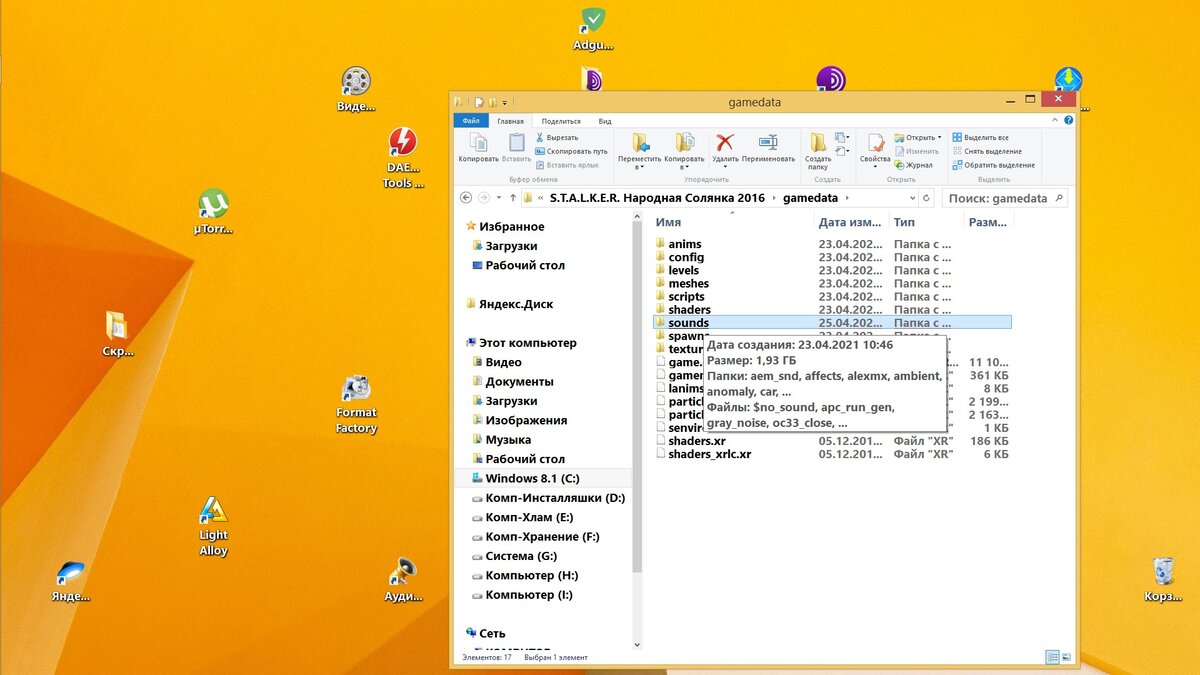Click Снять выделение (Select none)
The height and width of the screenshot is (675, 1200).
pyautogui.click(x=986, y=151)
